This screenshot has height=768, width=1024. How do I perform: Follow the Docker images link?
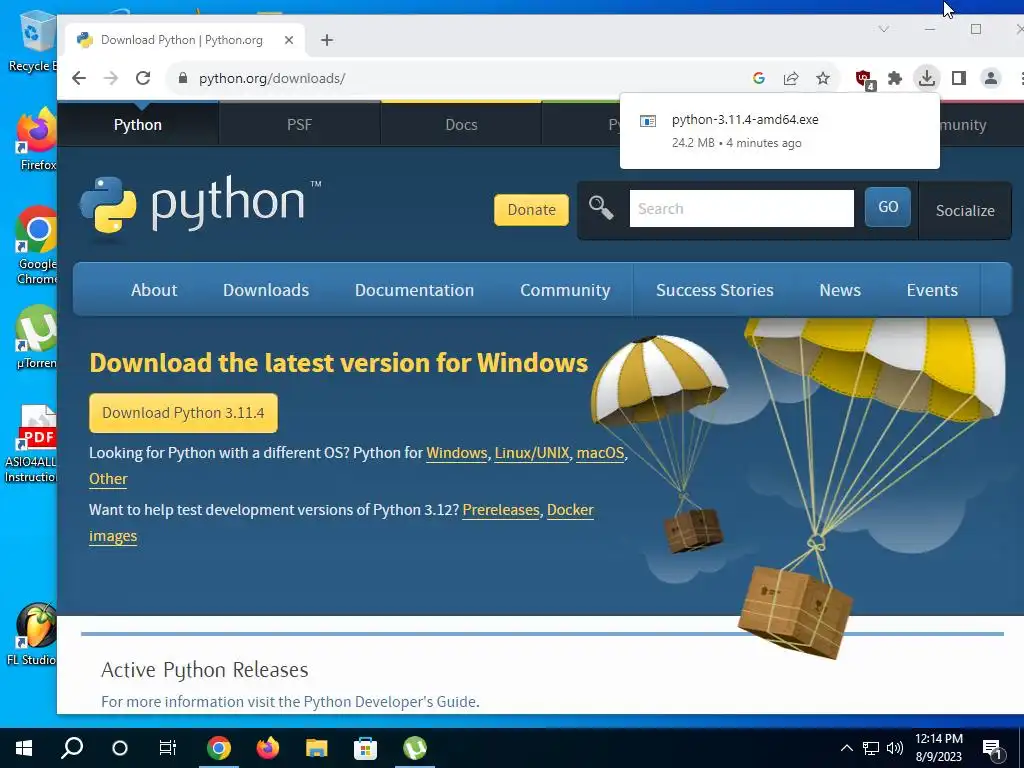(x=570, y=509)
